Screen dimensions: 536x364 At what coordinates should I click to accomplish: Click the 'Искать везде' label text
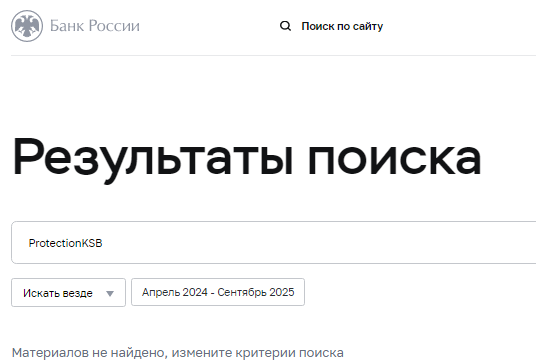click(58, 293)
